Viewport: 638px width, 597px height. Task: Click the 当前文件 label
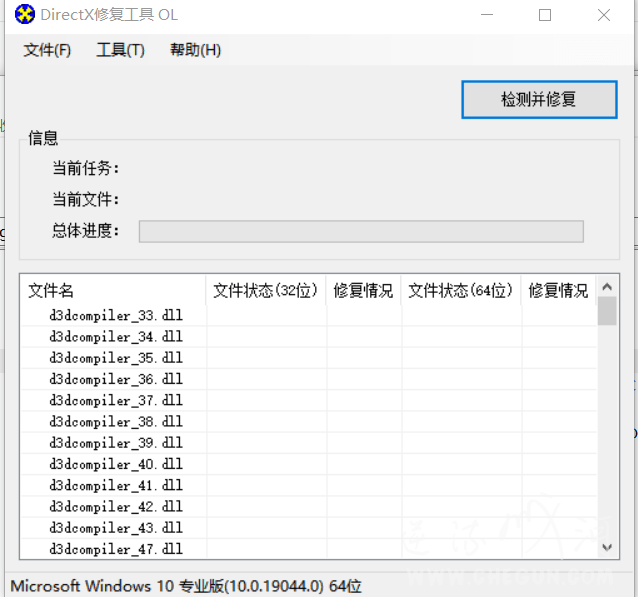coord(85,199)
